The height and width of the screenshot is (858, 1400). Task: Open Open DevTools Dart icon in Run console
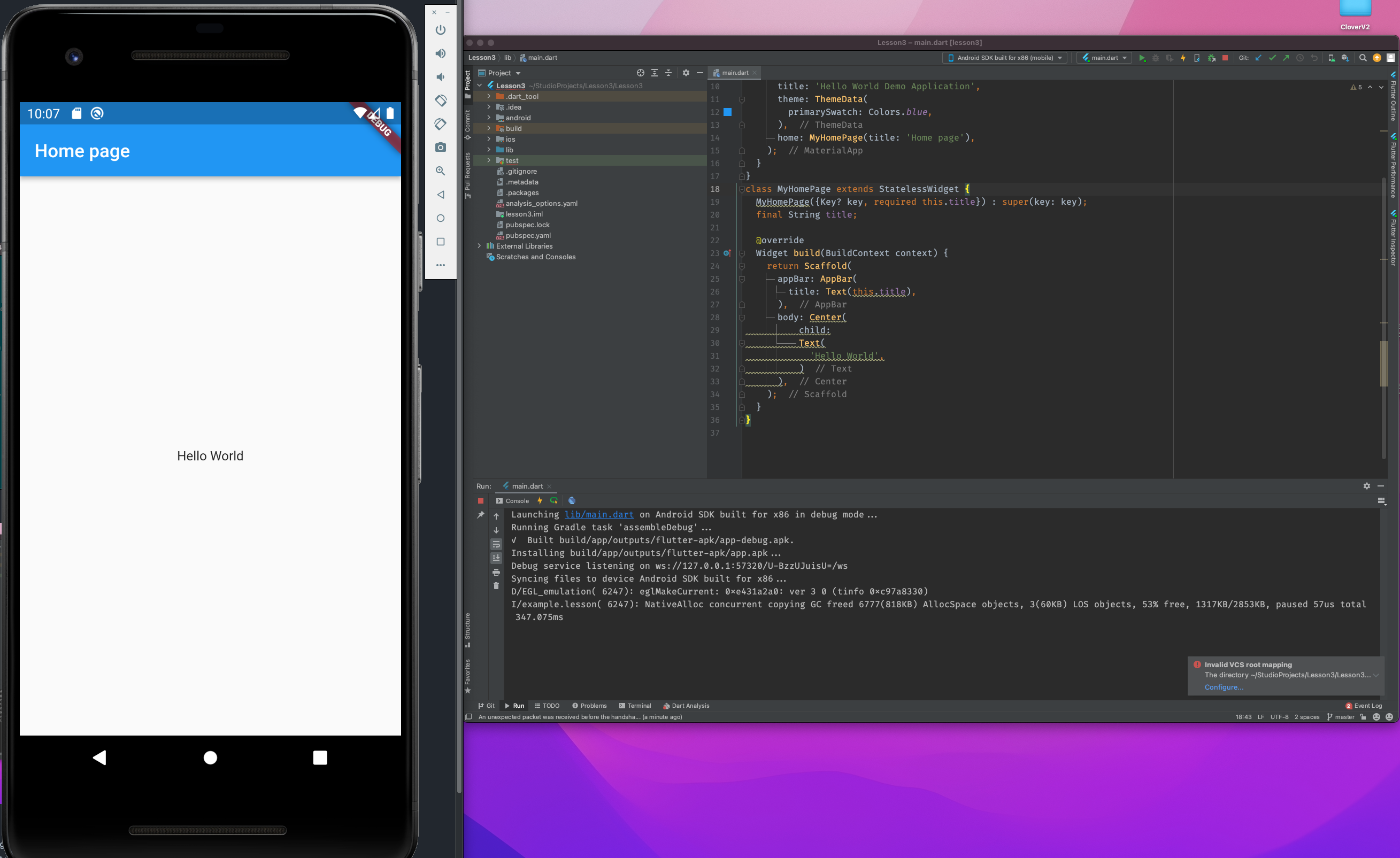pos(572,500)
